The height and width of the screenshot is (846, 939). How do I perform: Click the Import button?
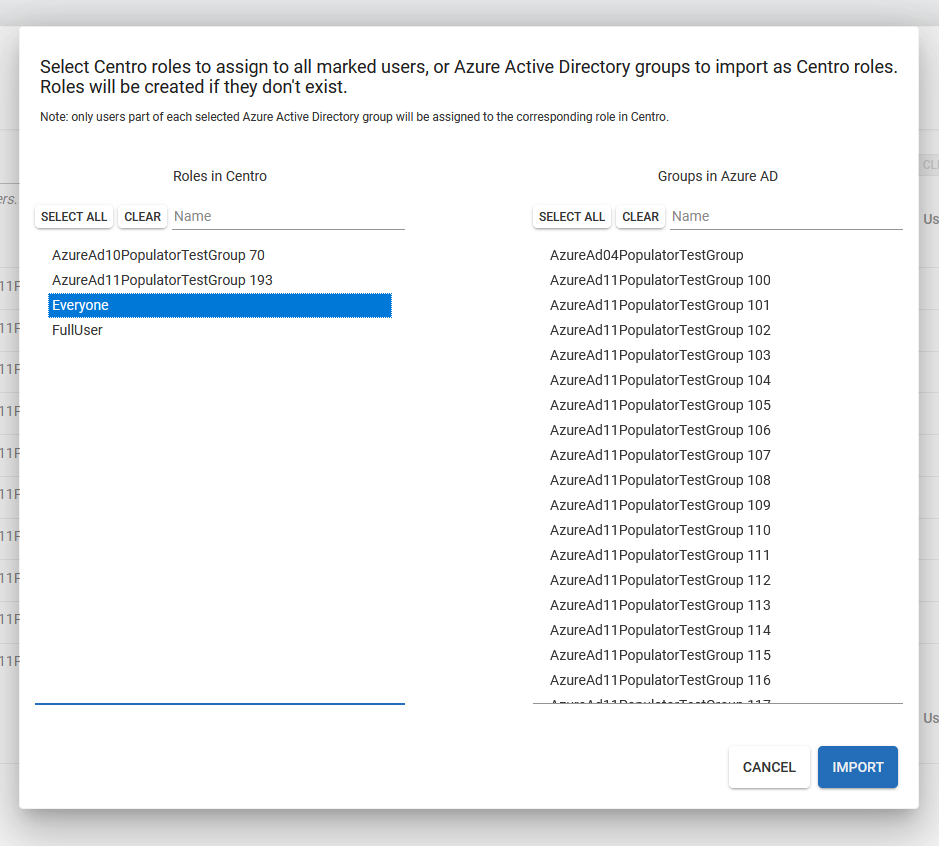[x=857, y=767]
